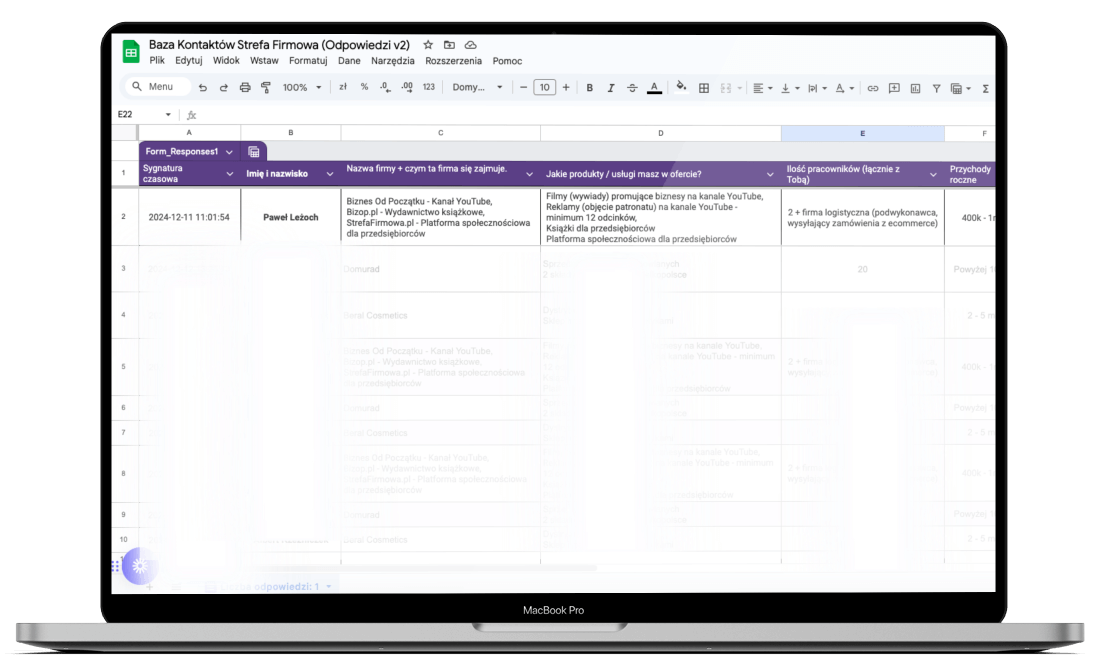The width and height of the screenshot is (1101, 671).
Task: Click the undo arrow
Action: click(202, 88)
